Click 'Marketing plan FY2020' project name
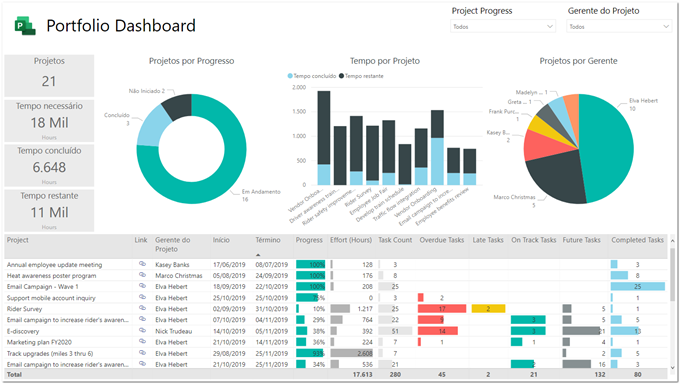Screen dimensions: 680x384 (x=39, y=342)
